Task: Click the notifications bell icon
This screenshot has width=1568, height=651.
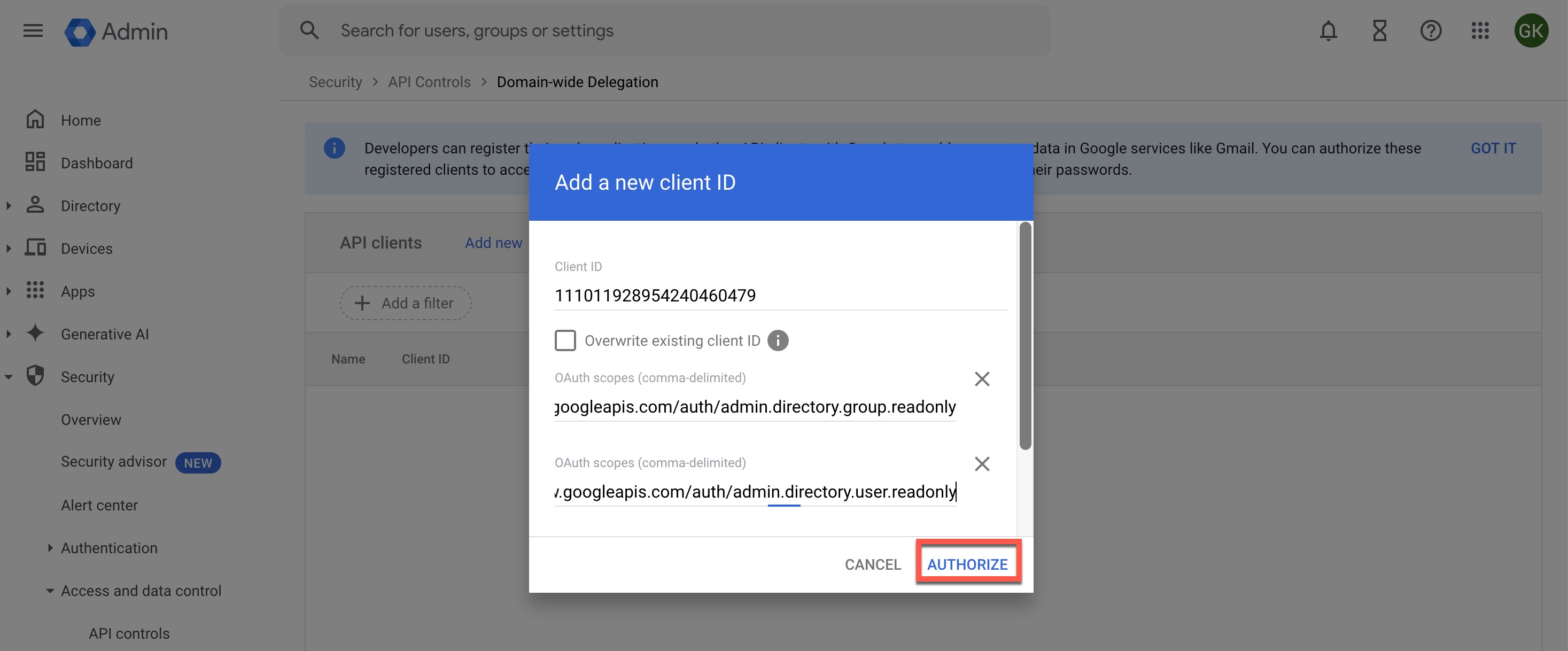Action: pos(1328,30)
